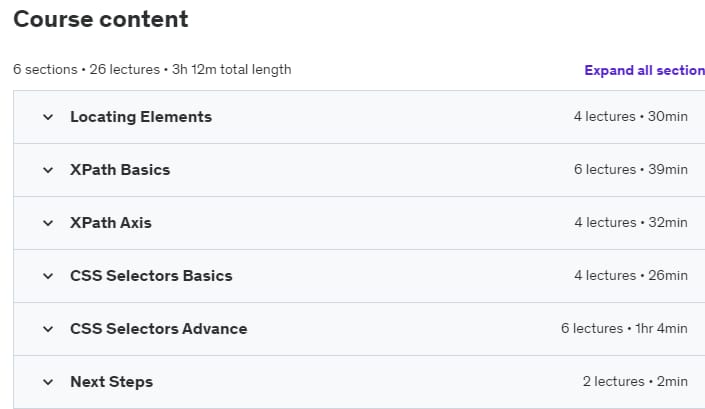Select the Next Steps section title
Image resolution: width=705 pixels, height=409 pixels.
point(112,382)
